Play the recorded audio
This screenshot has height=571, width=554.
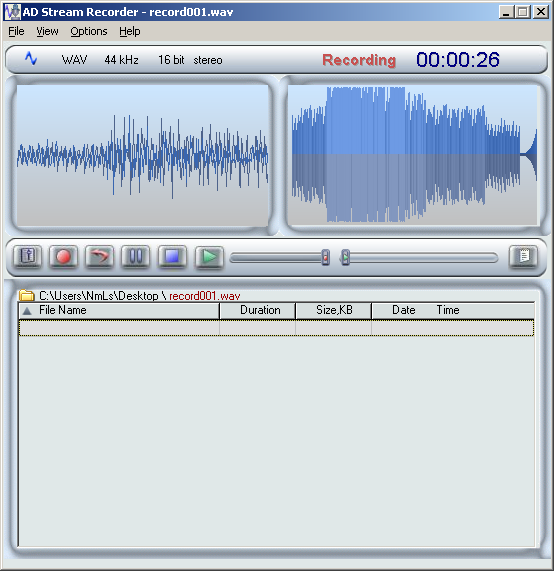click(x=209, y=257)
